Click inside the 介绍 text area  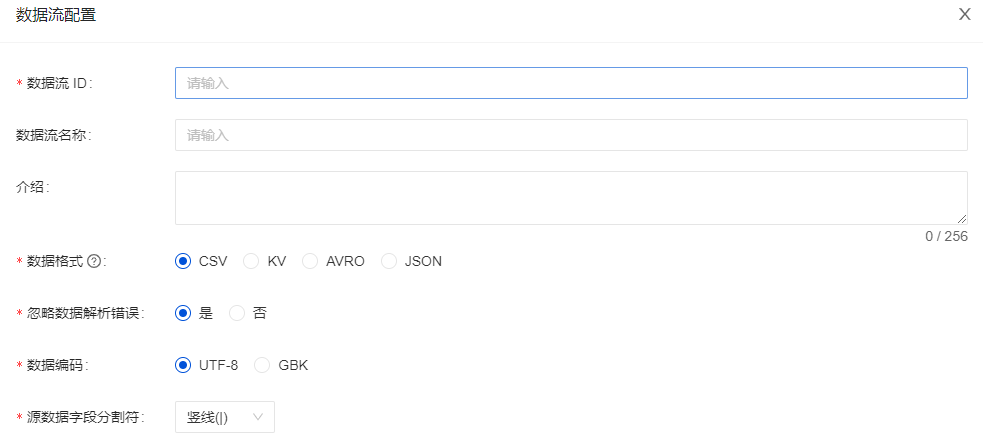[570, 197]
